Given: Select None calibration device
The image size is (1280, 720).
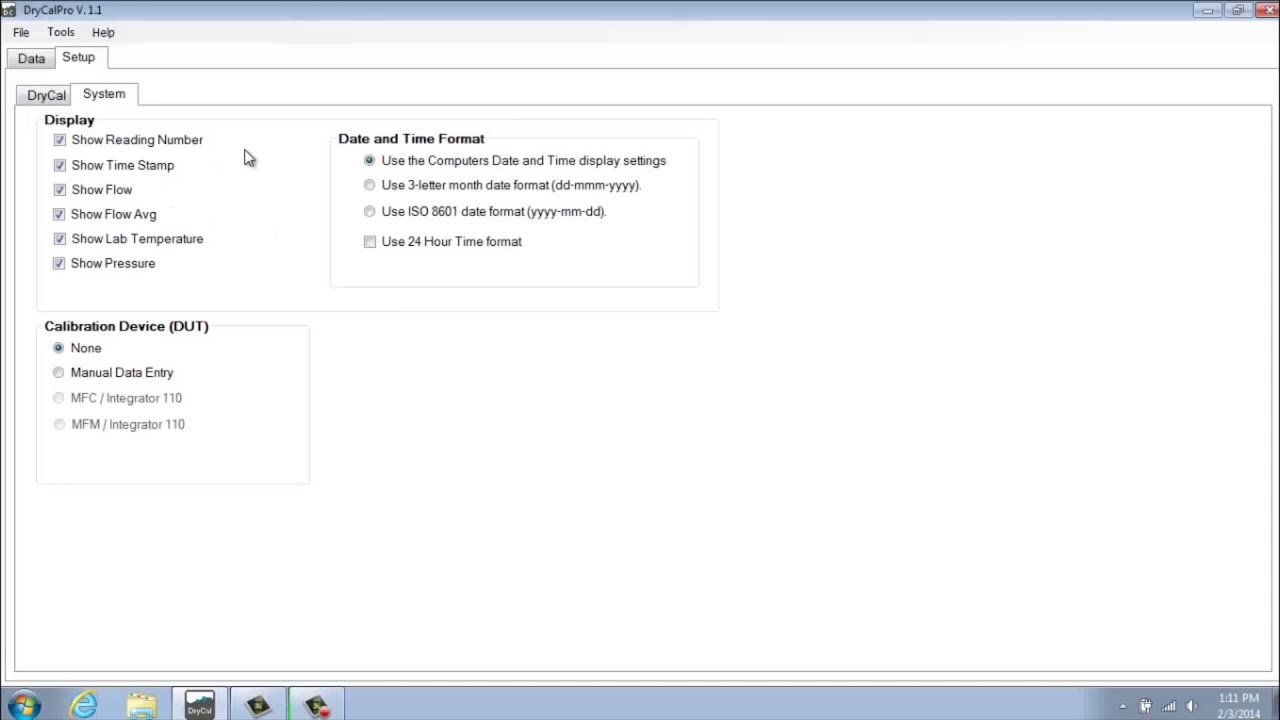Looking at the screenshot, I should coord(59,348).
